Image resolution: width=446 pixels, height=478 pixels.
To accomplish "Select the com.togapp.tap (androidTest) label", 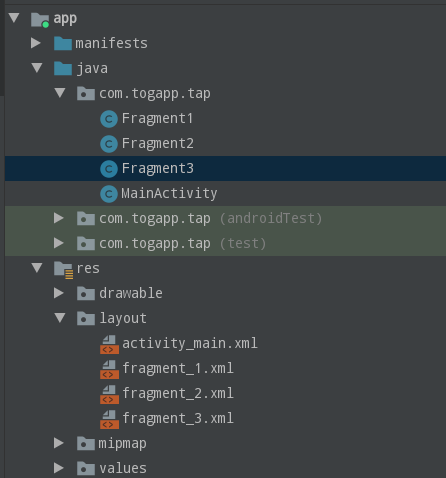I will 211,219.
